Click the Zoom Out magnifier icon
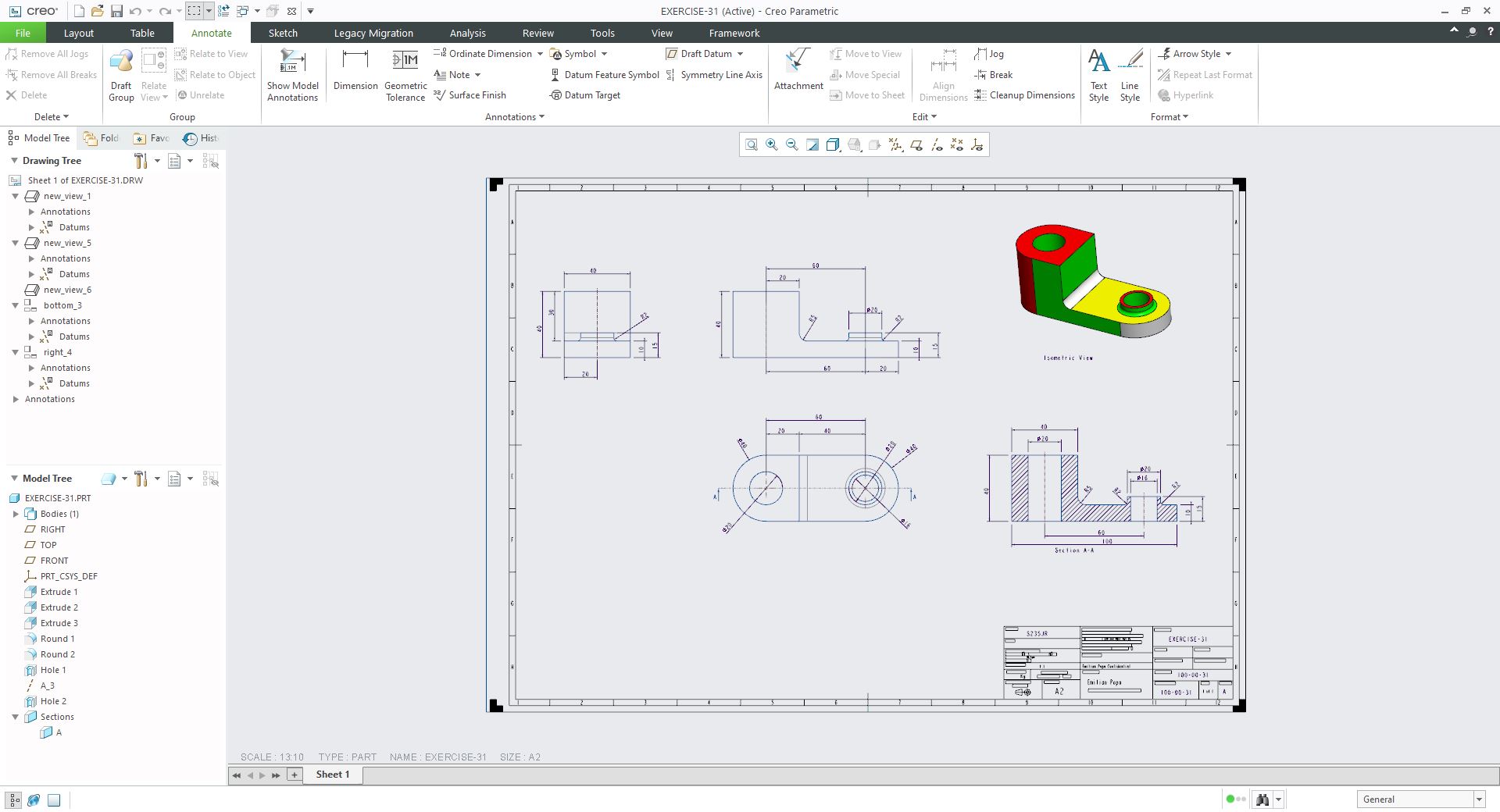The width and height of the screenshot is (1500, 812). pos(792,144)
